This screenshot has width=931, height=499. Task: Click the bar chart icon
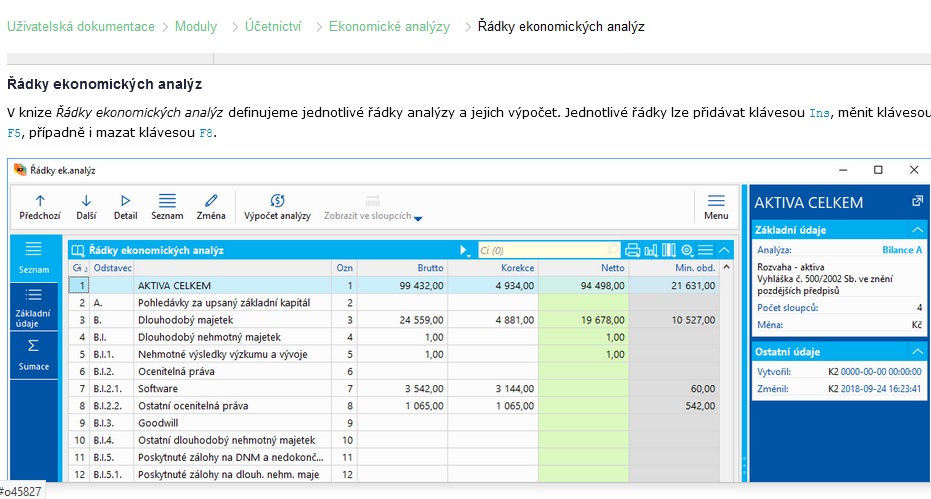[651, 251]
